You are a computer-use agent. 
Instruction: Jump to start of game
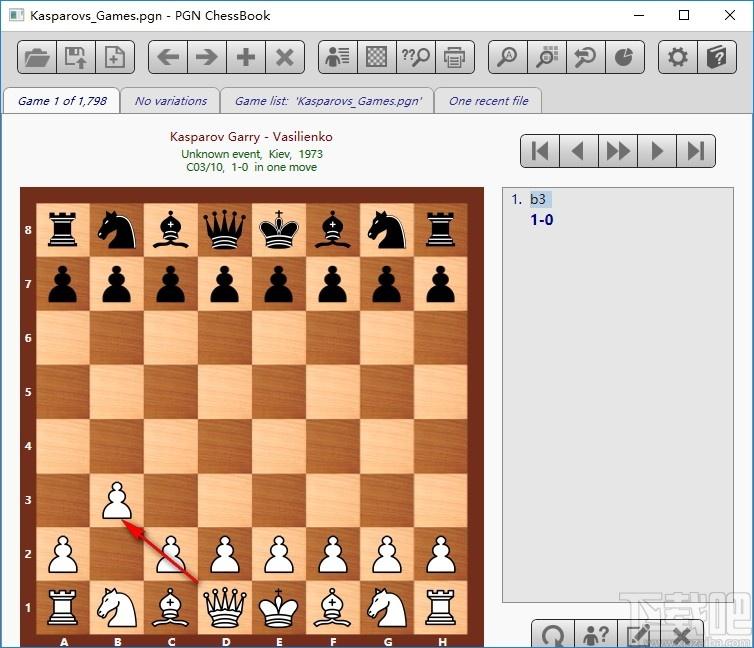[540, 151]
